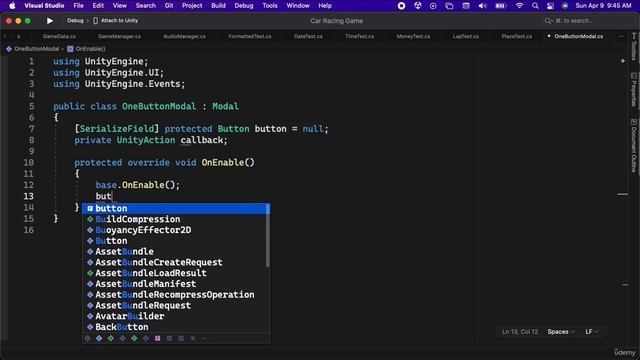Show more tabs via overflow ellipsis
This screenshot has width=640, height=360.
tap(621, 36)
